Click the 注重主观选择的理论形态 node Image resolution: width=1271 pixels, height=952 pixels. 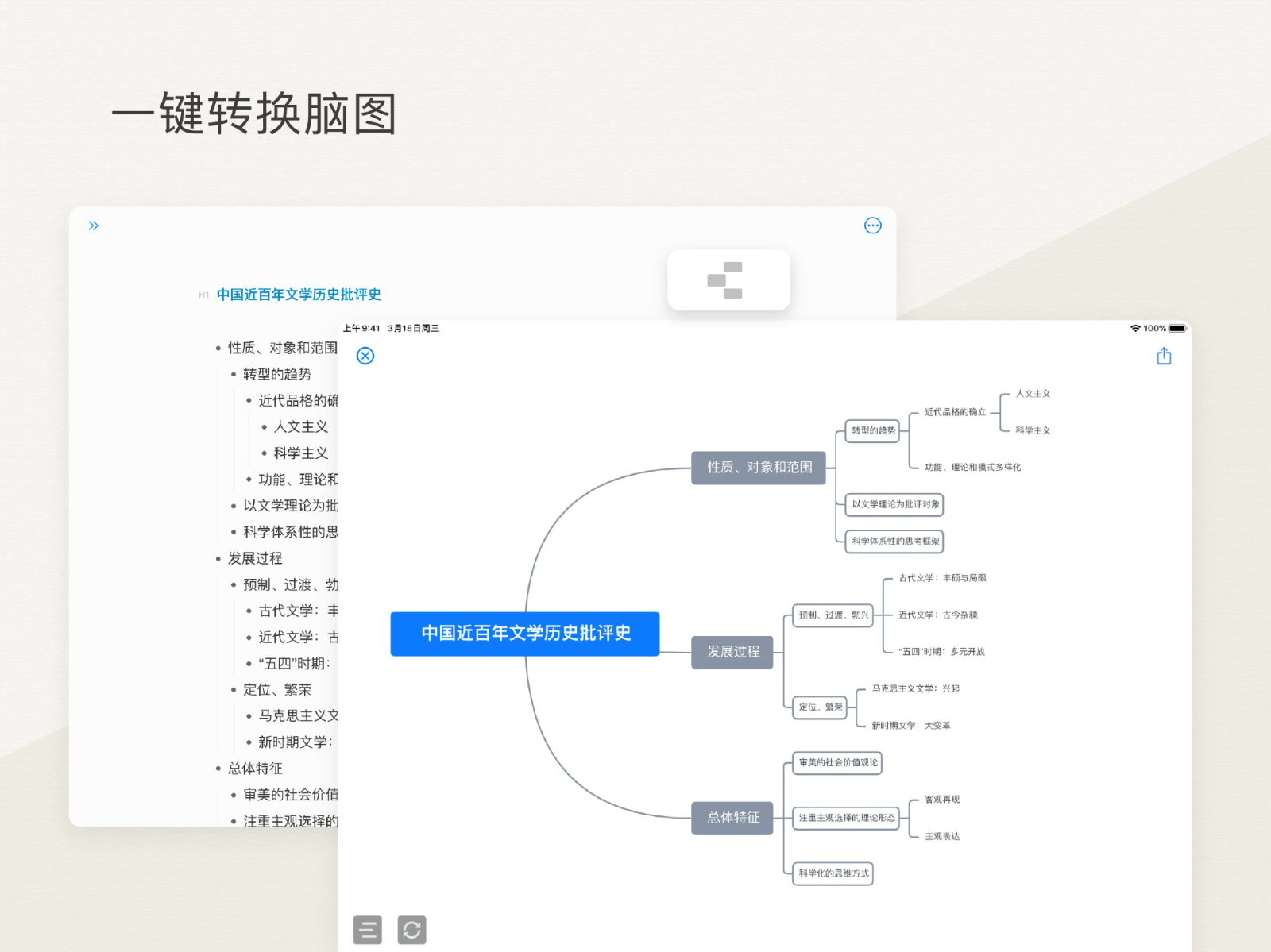846,818
